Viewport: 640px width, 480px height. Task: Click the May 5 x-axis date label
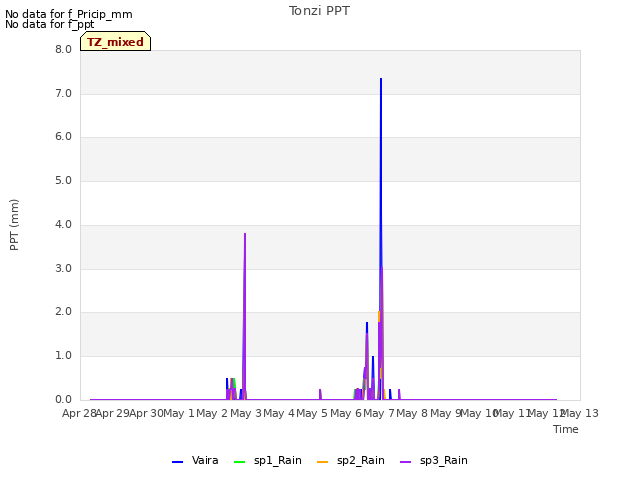click(312, 413)
